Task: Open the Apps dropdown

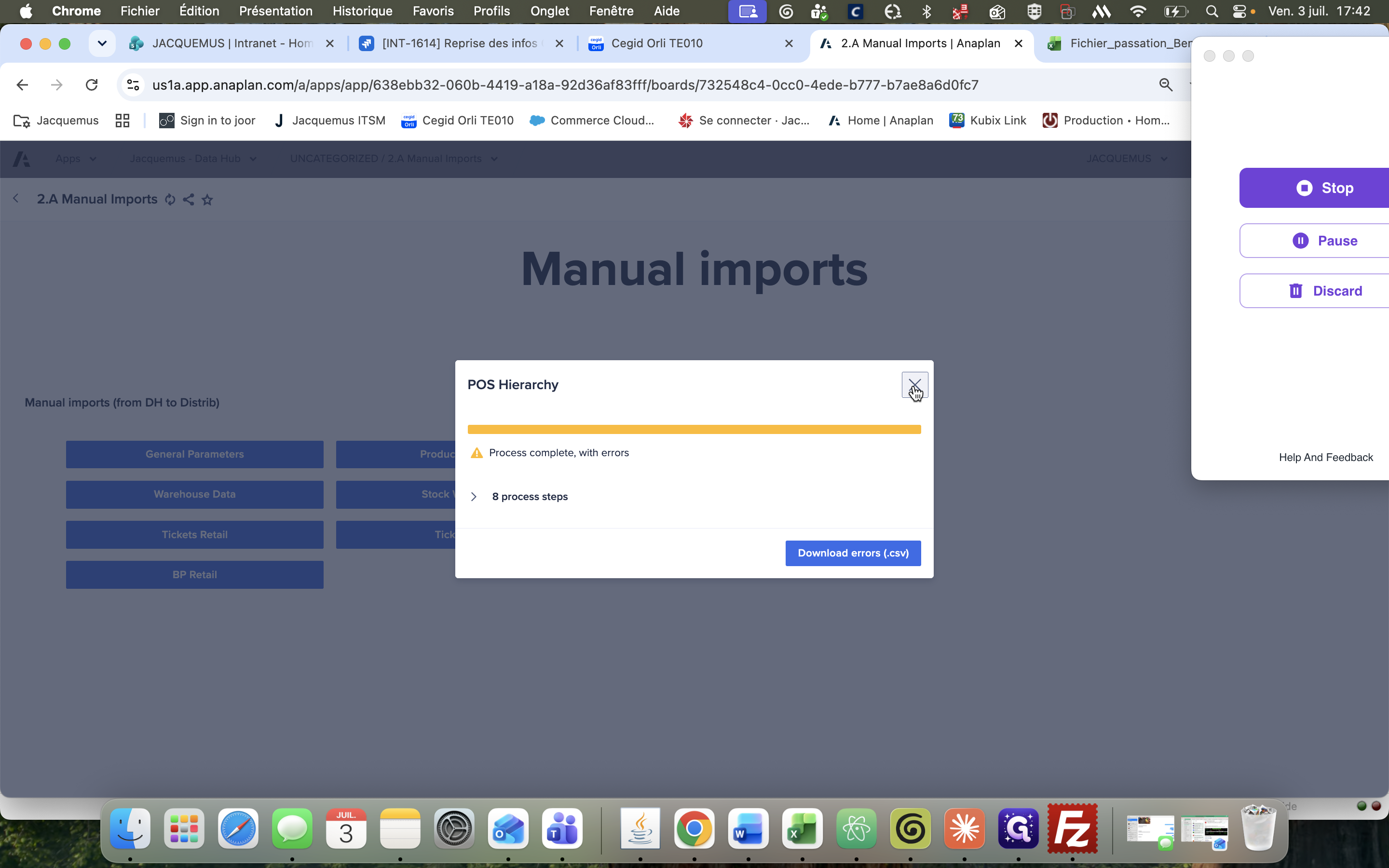Action: 76,159
